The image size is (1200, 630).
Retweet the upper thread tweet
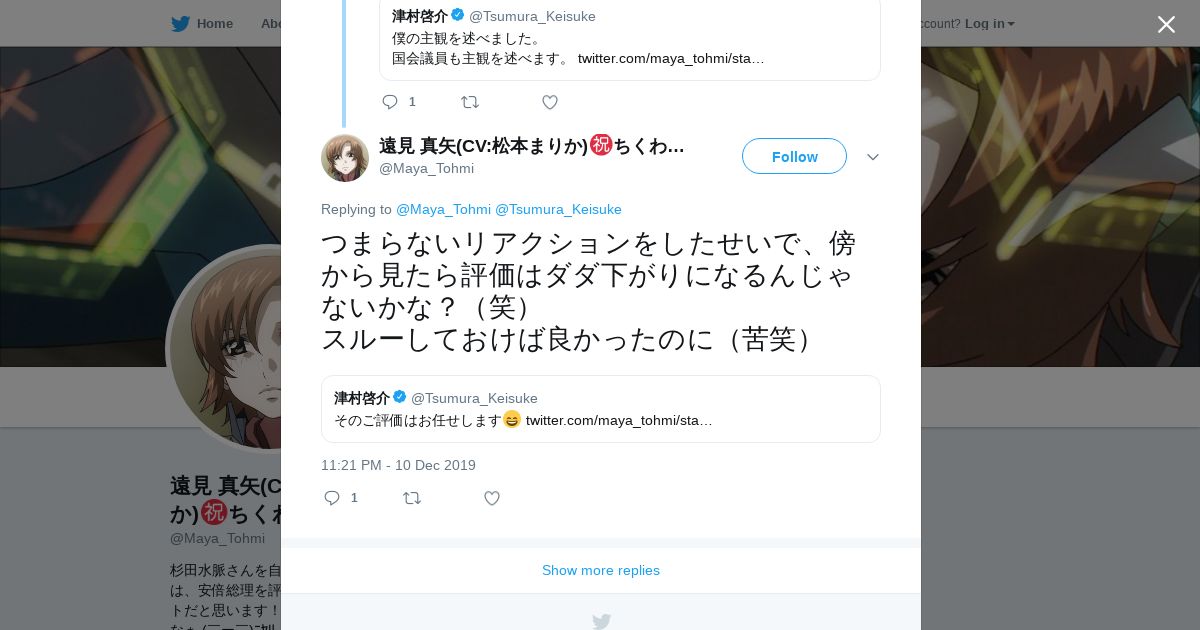pyautogui.click(x=470, y=102)
